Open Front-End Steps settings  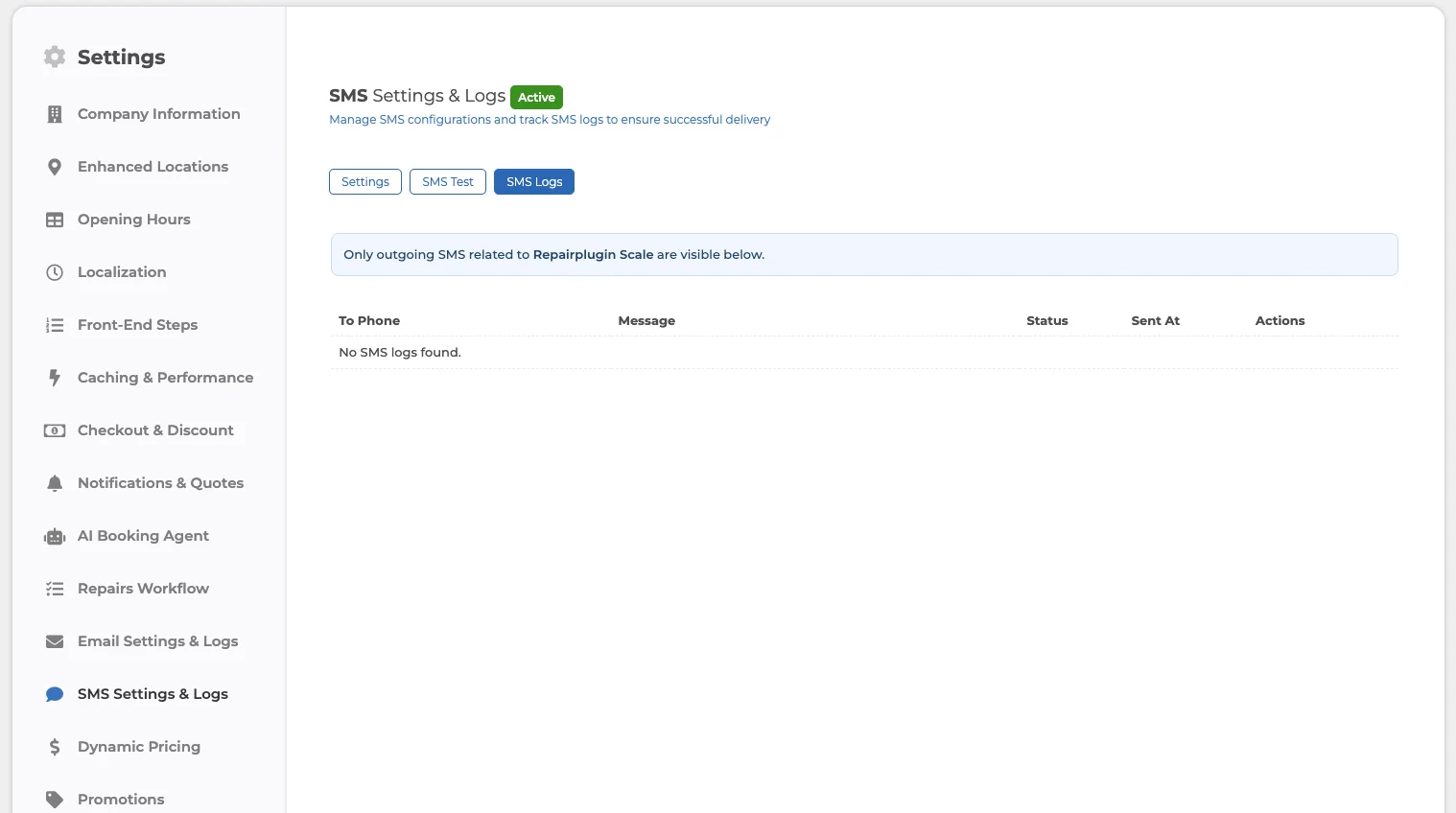click(138, 325)
